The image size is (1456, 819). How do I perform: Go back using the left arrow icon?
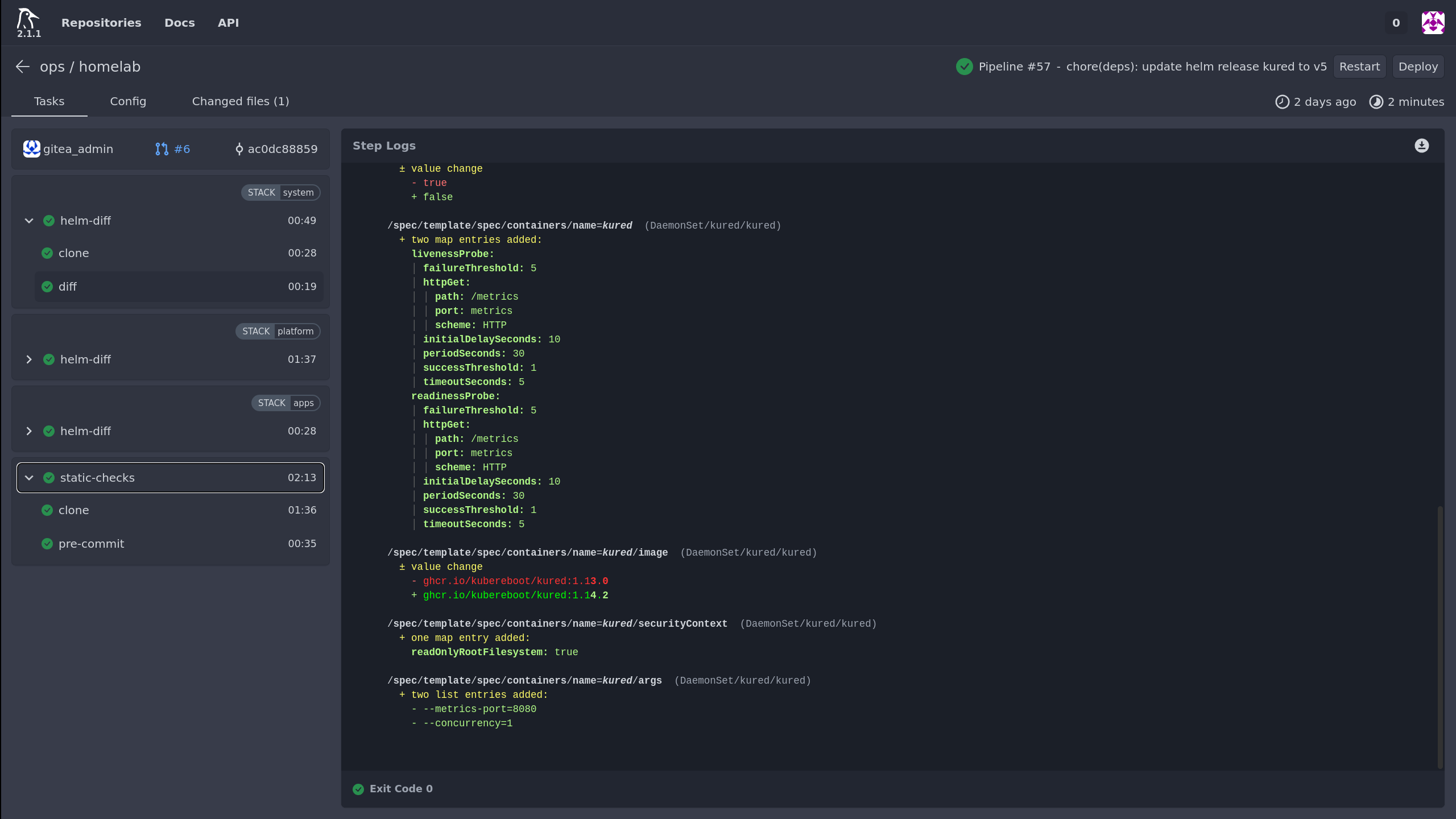coord(22,67)
